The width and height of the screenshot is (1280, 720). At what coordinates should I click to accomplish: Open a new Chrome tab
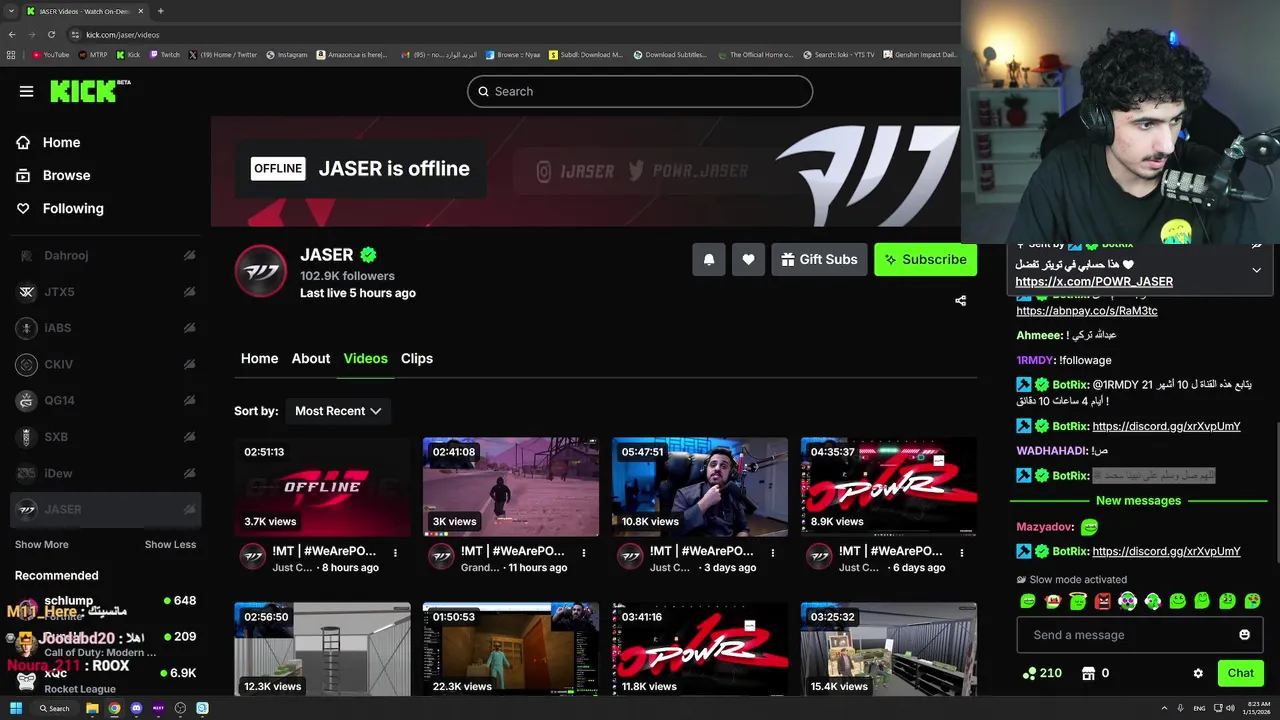tap(160, 11)
